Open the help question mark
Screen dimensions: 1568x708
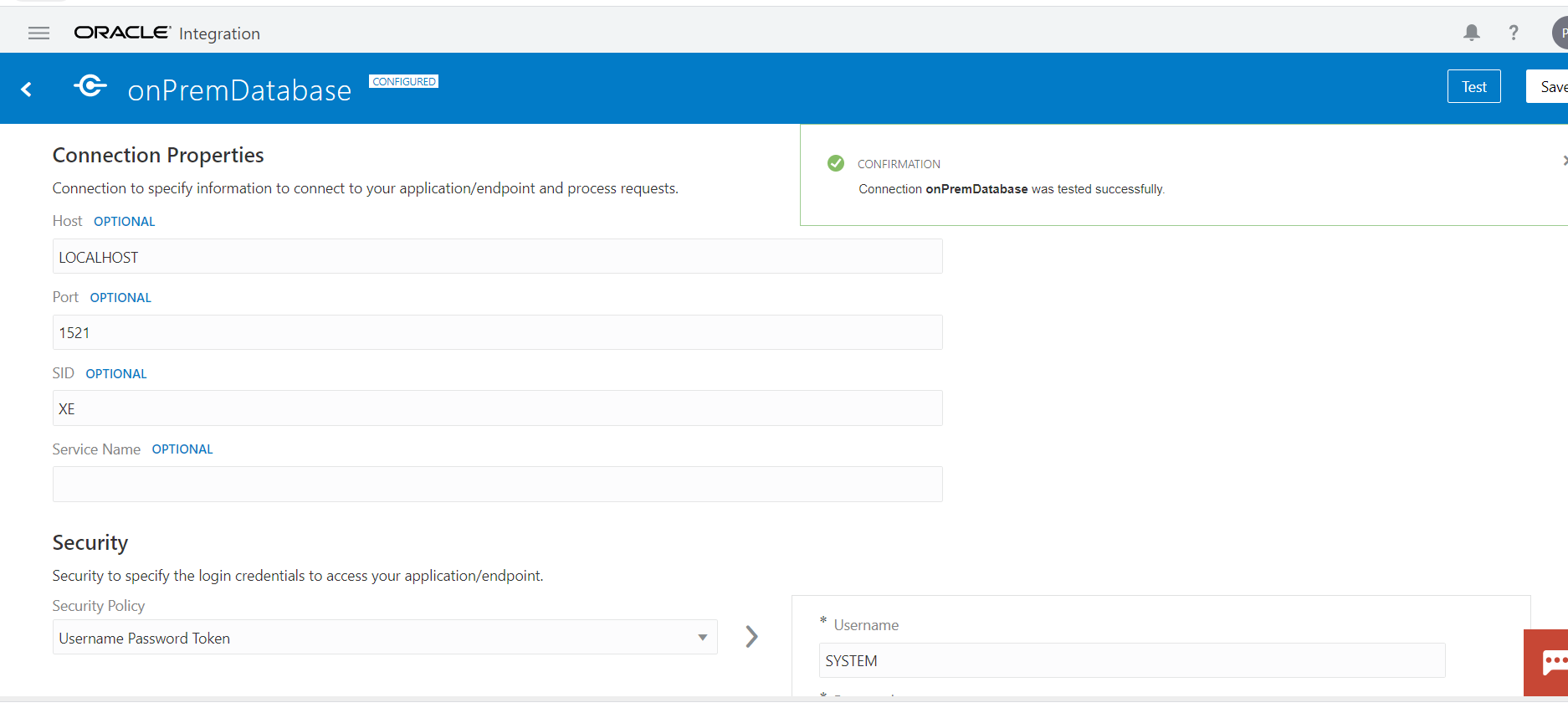tap(1514, 33)
